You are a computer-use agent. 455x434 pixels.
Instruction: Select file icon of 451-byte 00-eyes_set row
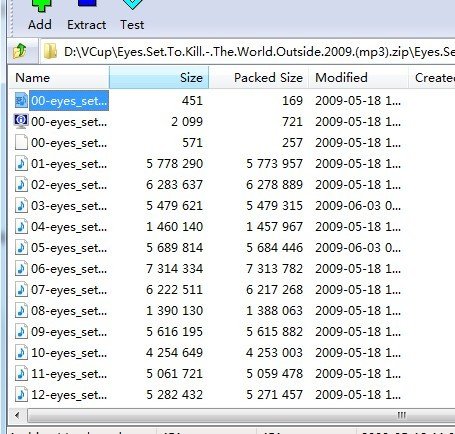pos(21,100)
